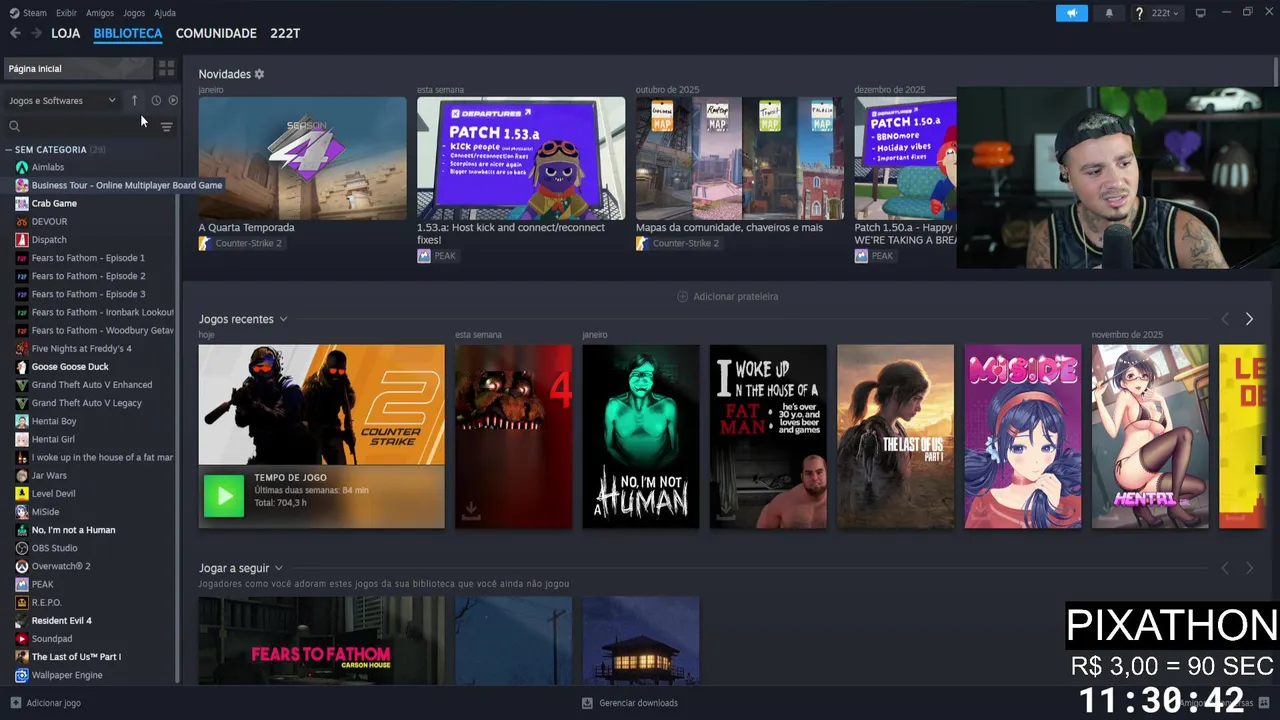Expand the Jogar a seguir dropdown
The width and height of the screenshot is (1280, 720).
278,568
